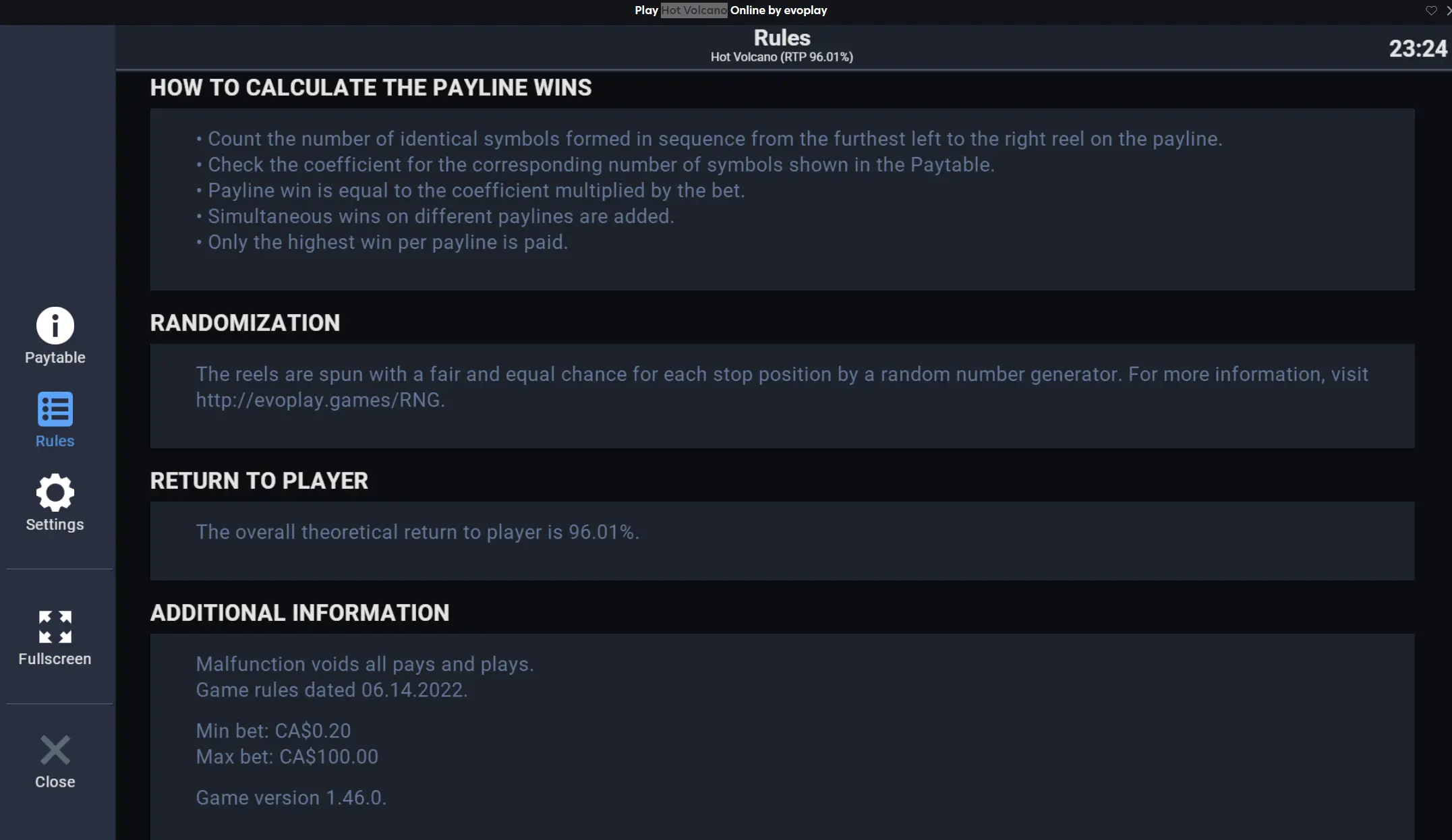Click the Additional Information heading

pos(299,613)
